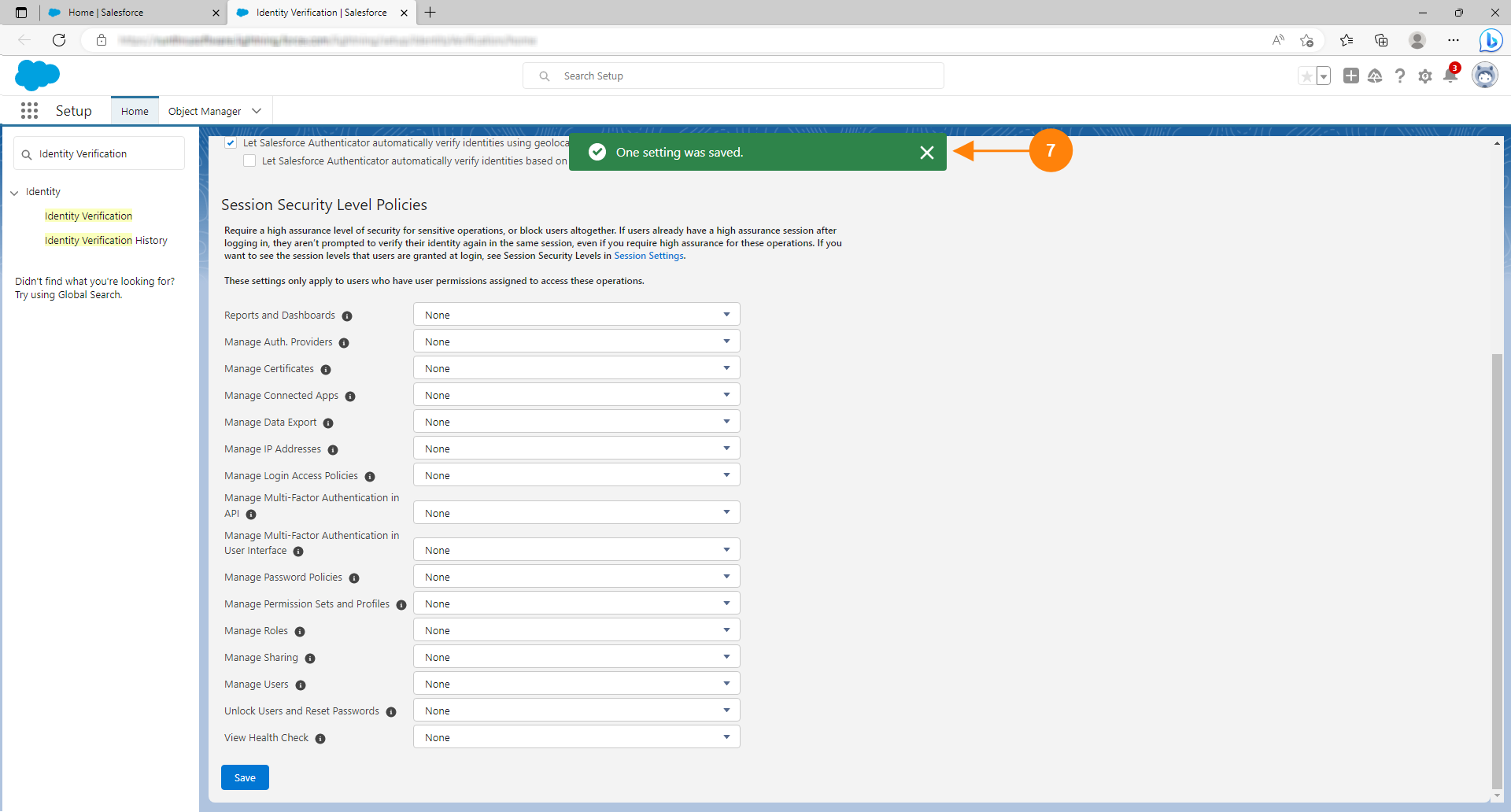Screen dimensions: 1511x812
Task: Click the Setup gear icon
Action: tap(1424, 76)
